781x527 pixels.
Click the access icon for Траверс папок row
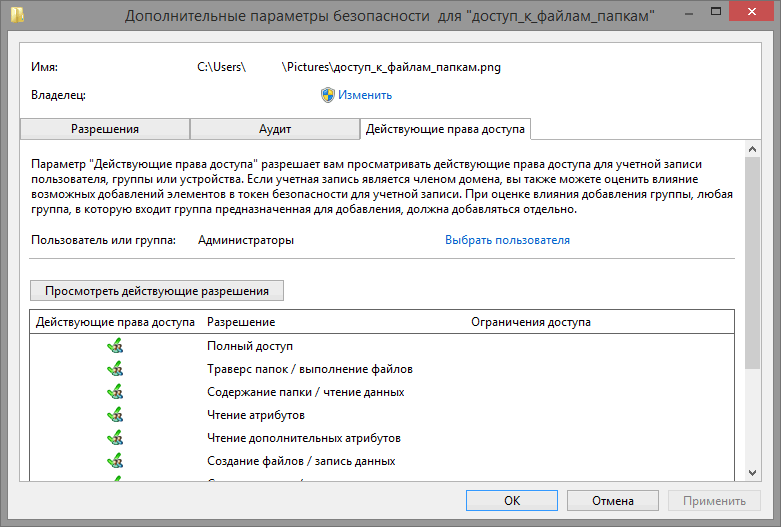coord(115,369)
